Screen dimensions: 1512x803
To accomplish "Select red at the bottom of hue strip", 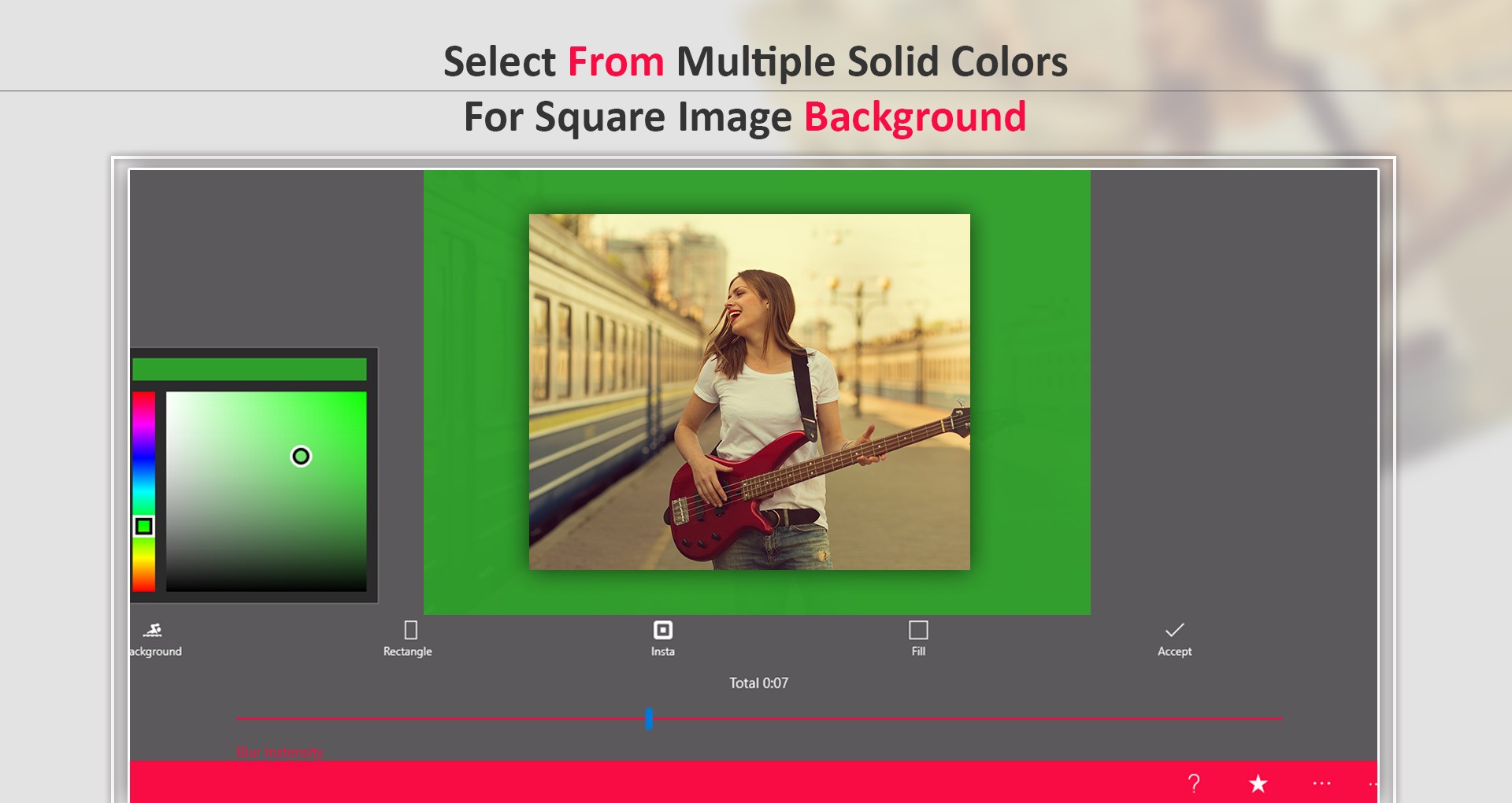I will [x=146, y=587].
